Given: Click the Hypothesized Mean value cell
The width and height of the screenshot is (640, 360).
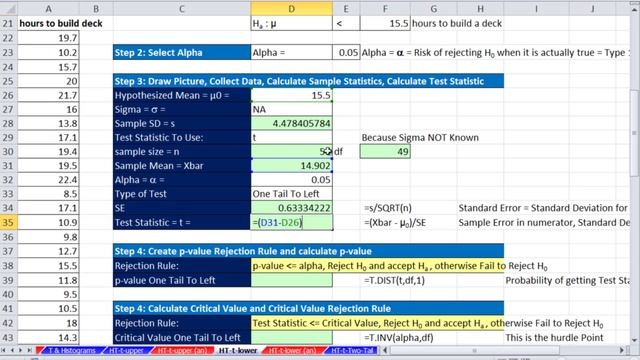Looking at the screenshot, I should [291, 95].
